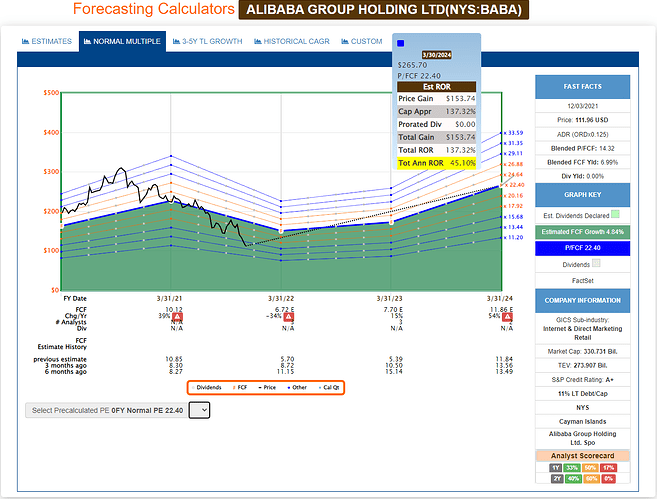This screenshot has height=499, width=657.
Task: Click the 0FY Normal PE 22.40 field
Action: (x=106, y=410)
